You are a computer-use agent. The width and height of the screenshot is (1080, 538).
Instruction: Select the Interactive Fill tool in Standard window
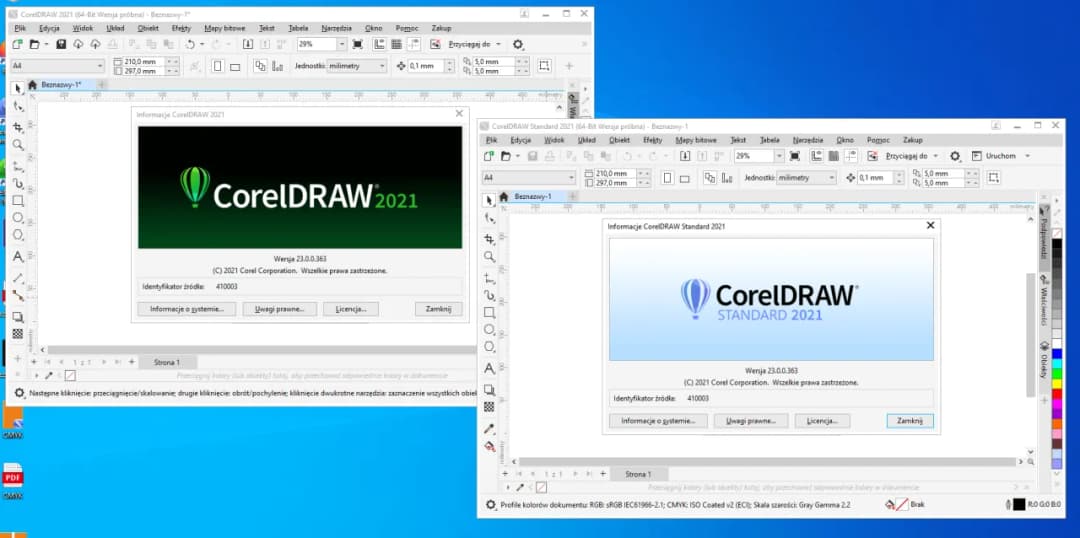point(489,446)
